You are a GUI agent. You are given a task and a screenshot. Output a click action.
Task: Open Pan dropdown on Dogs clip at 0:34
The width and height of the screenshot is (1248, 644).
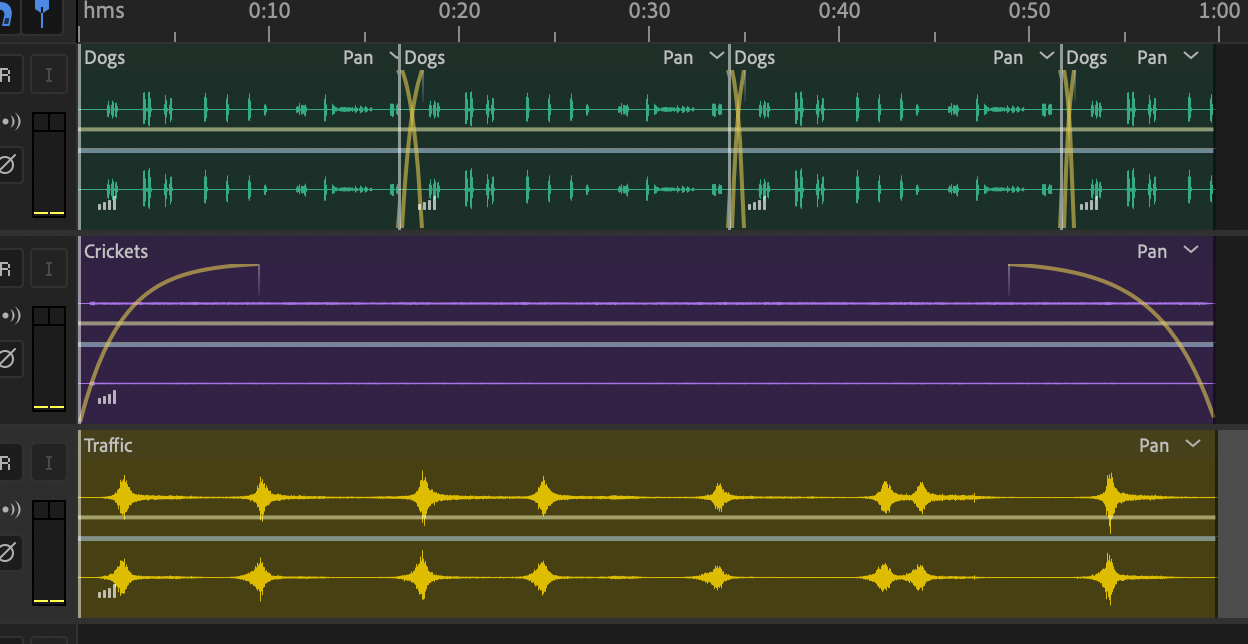pos(1046,57)
